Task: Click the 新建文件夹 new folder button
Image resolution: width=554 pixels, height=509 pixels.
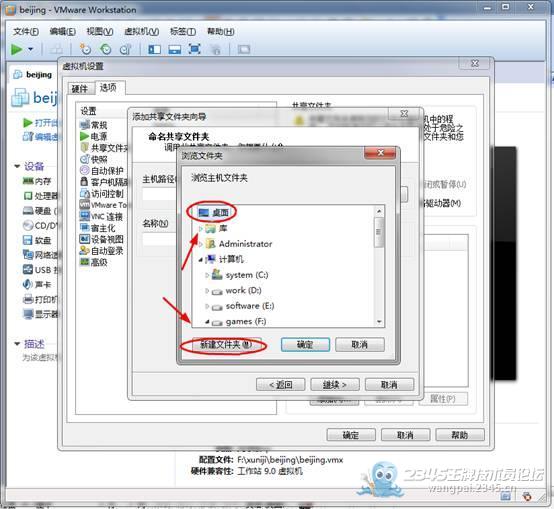Action: pos(226,344)
